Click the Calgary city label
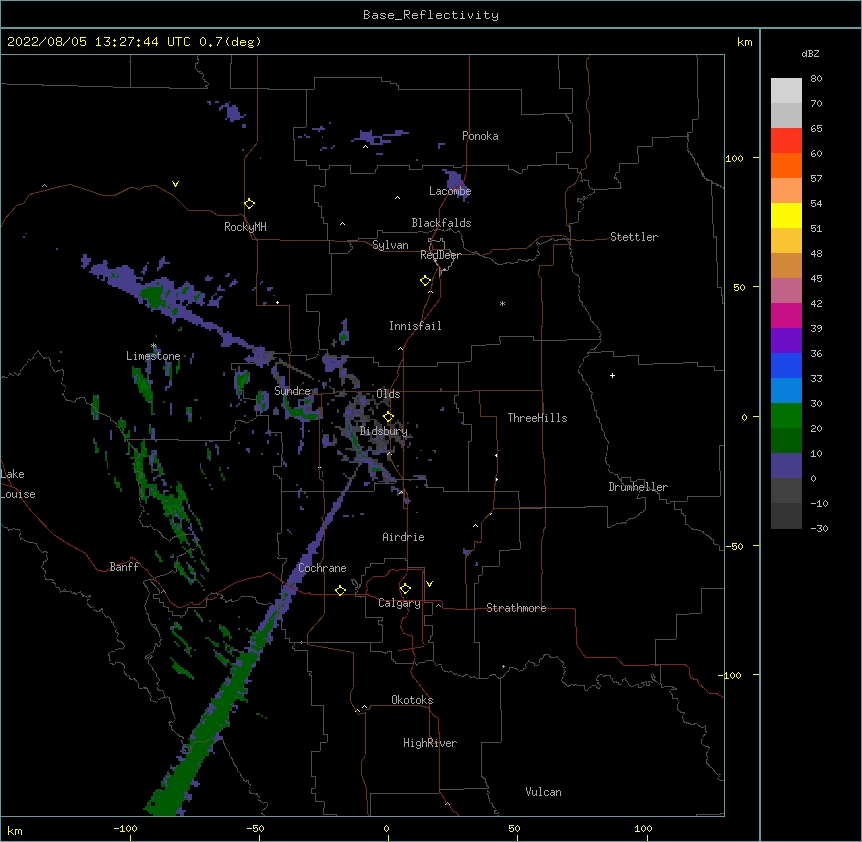This screenshot has width=862, height=842. [399, 603]
